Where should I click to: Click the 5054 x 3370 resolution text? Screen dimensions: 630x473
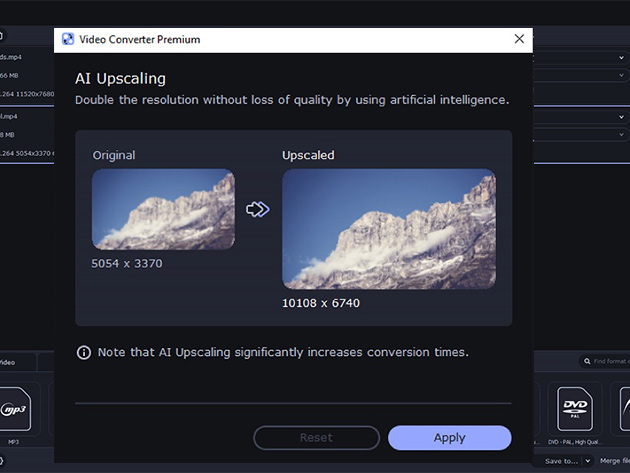127,264
